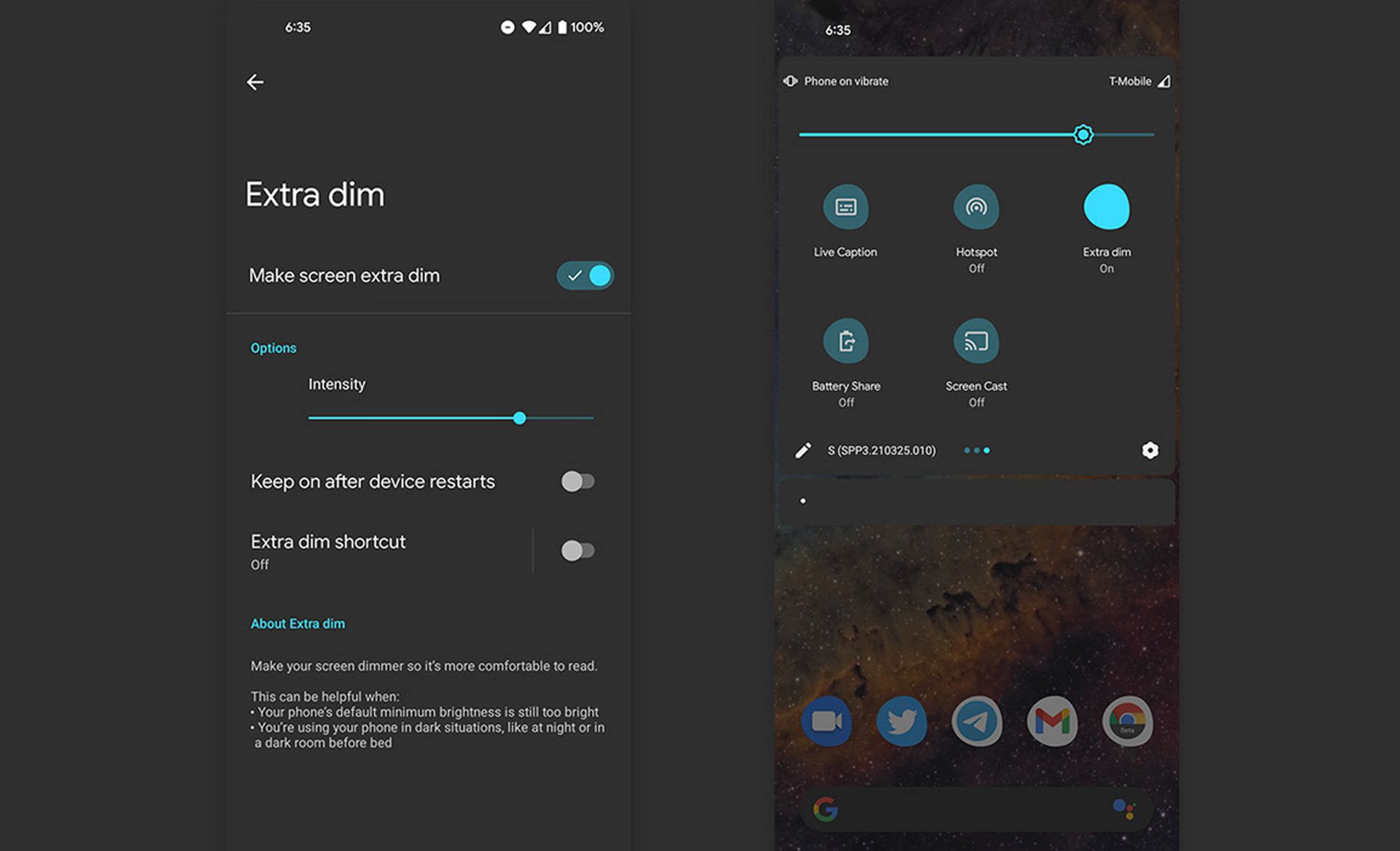The image size is (1400, 851).
Task: Open the Telegram app icon
Action: (x=976, y=721)
